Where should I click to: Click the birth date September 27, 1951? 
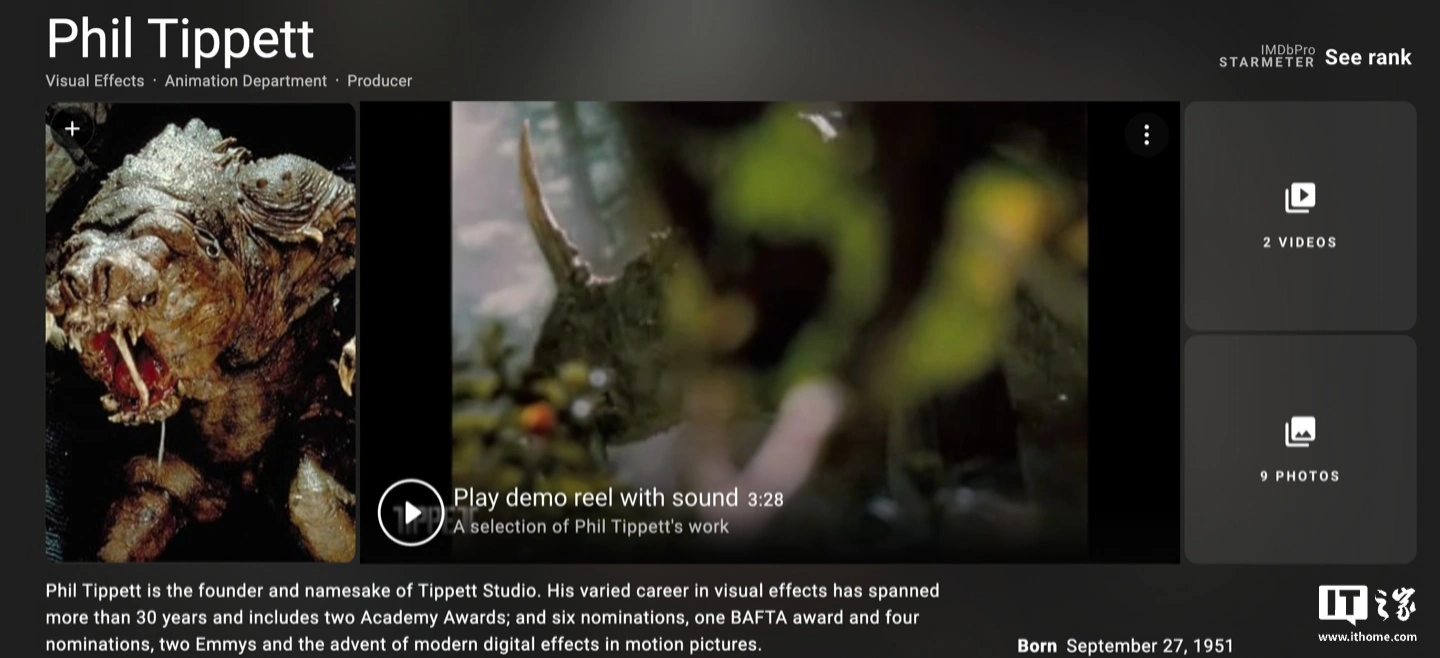click(x=1150, y=646)
